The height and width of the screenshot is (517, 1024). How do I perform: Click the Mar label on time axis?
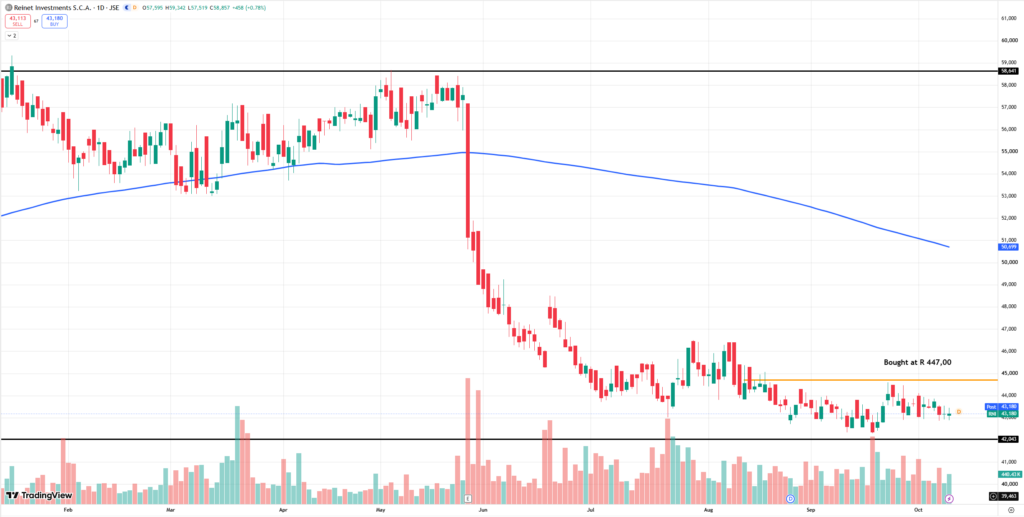click(172, 510)
